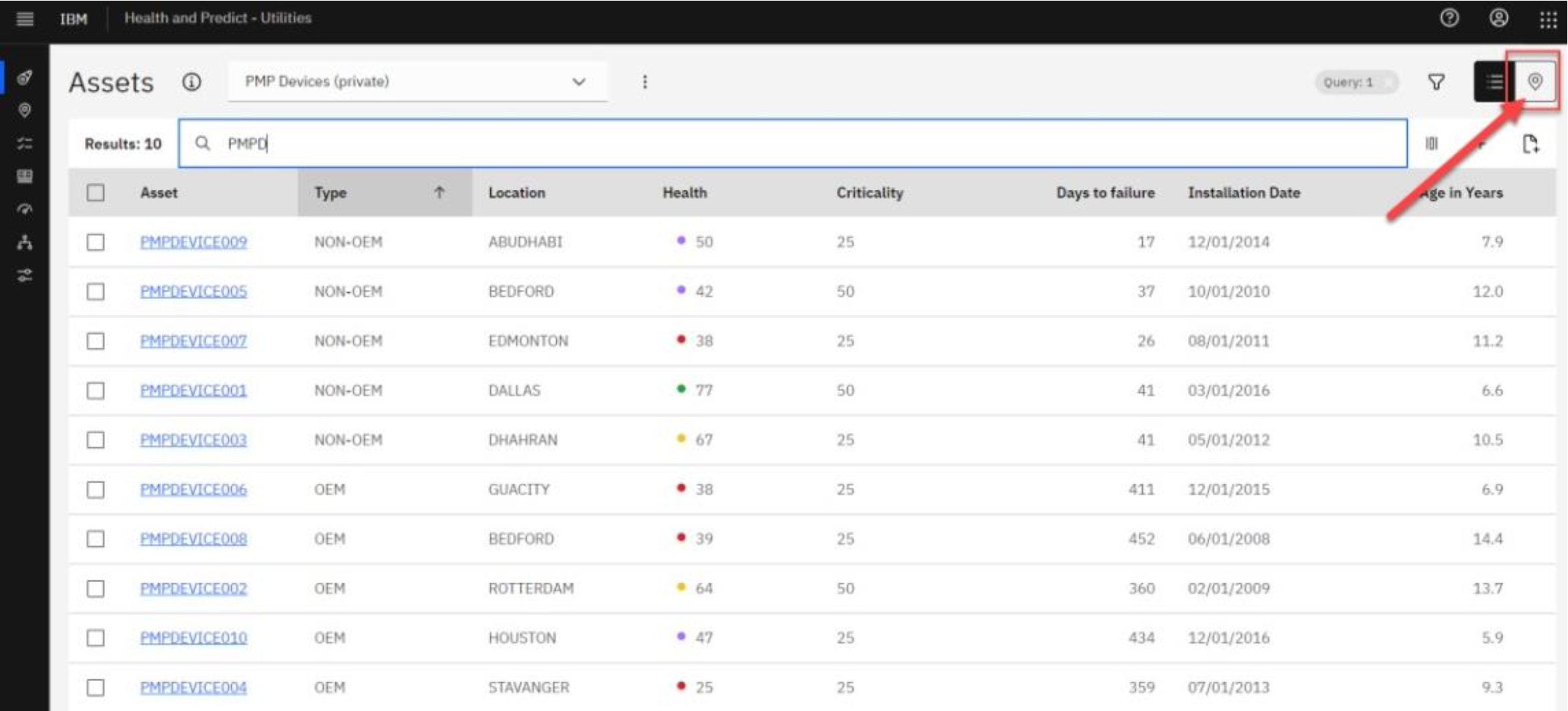Viewport: 1568px width, 711px height.
Task: Open the PMPDEVICE001 asset link
Action: (x=193, y=390)
